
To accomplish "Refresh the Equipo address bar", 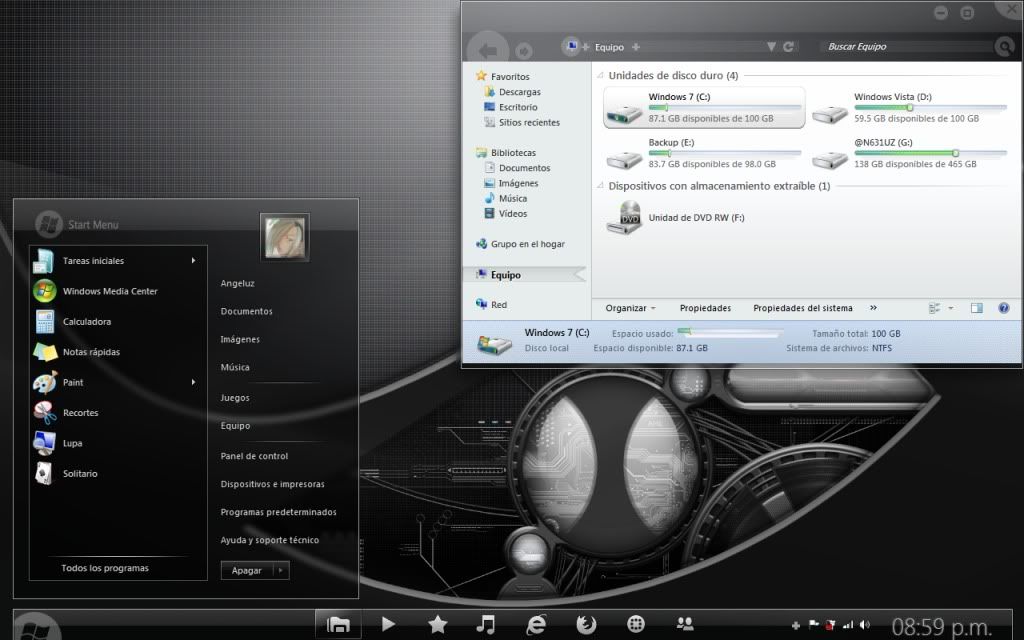I will [788, 46].
